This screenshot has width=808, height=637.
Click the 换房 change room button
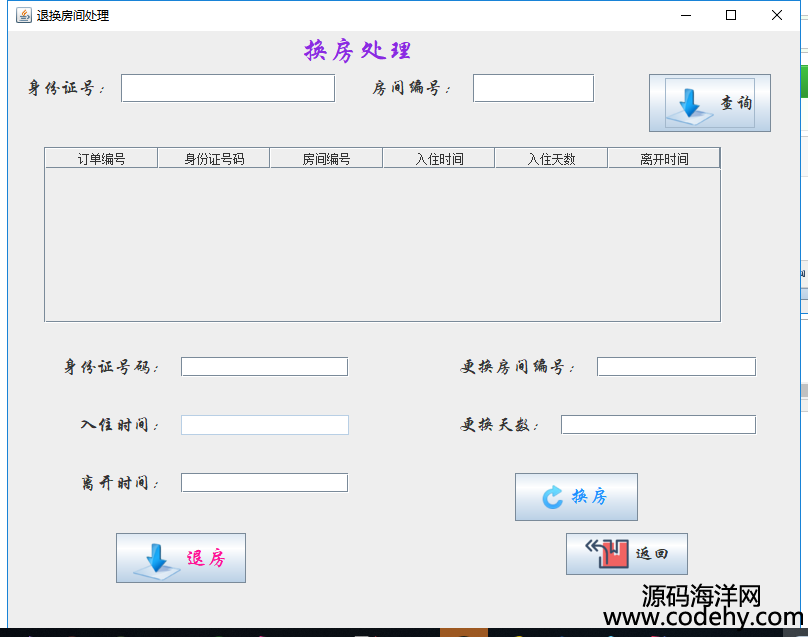[576, 497]
